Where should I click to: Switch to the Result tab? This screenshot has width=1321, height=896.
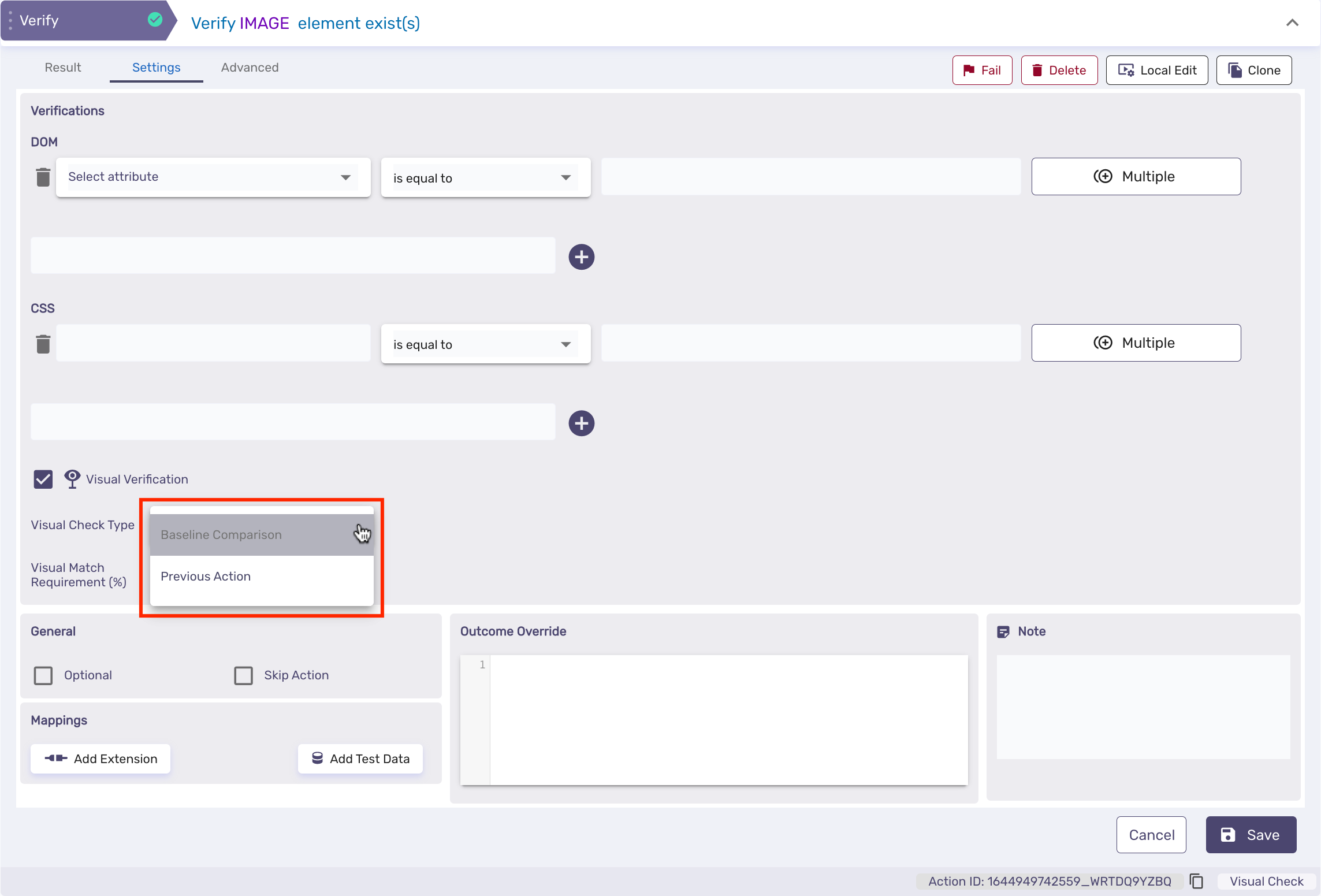coord(63,68)
